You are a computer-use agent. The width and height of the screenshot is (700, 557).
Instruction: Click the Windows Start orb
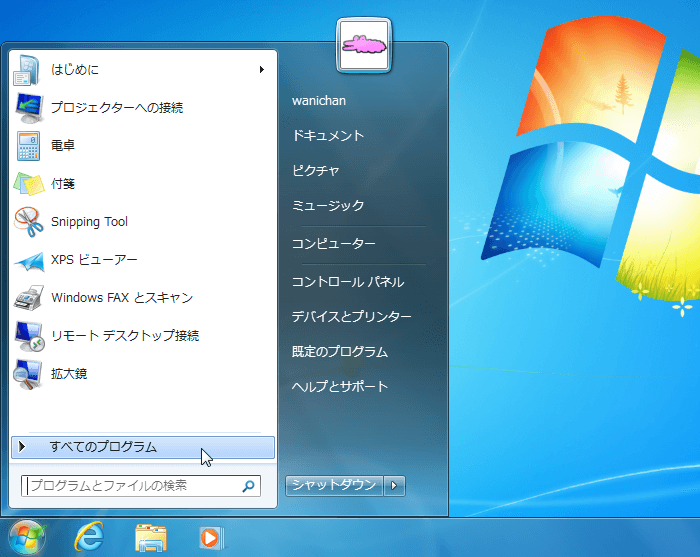coord(27,538)
